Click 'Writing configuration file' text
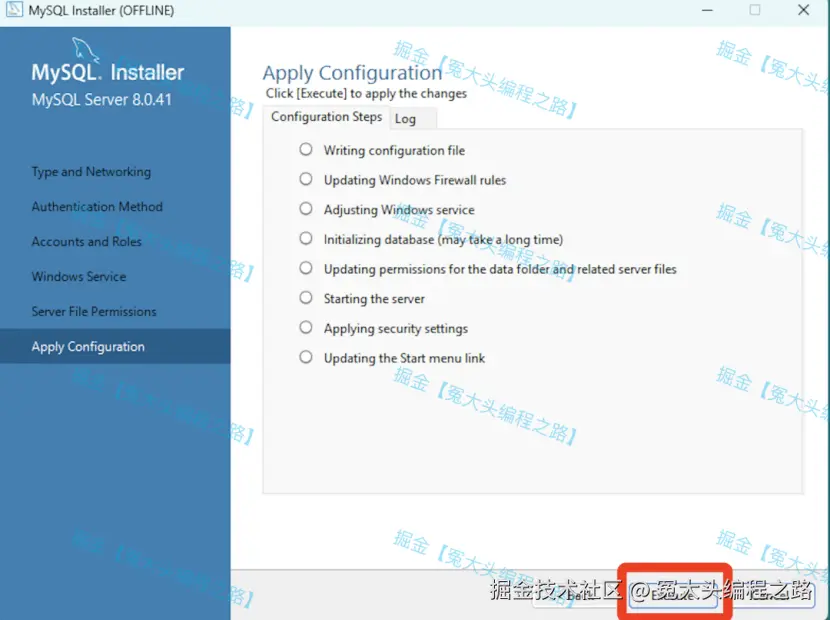 click(x=394, y=151)
